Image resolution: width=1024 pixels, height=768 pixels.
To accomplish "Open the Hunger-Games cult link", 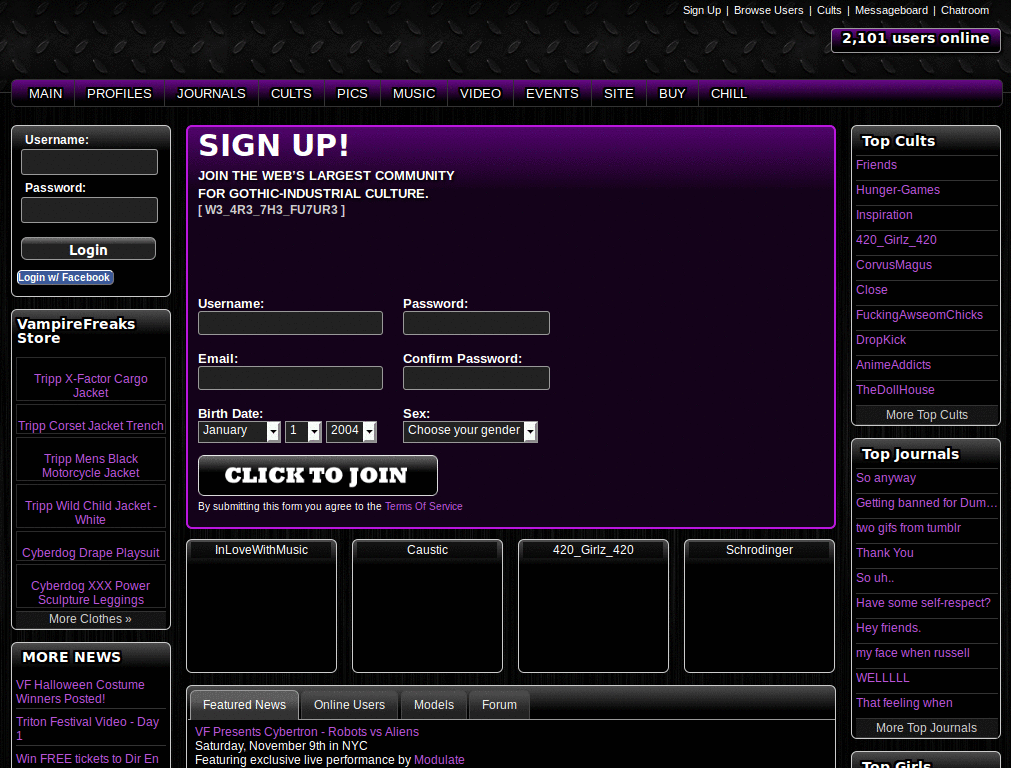I will pyautogui.click(x=898, y=190).
